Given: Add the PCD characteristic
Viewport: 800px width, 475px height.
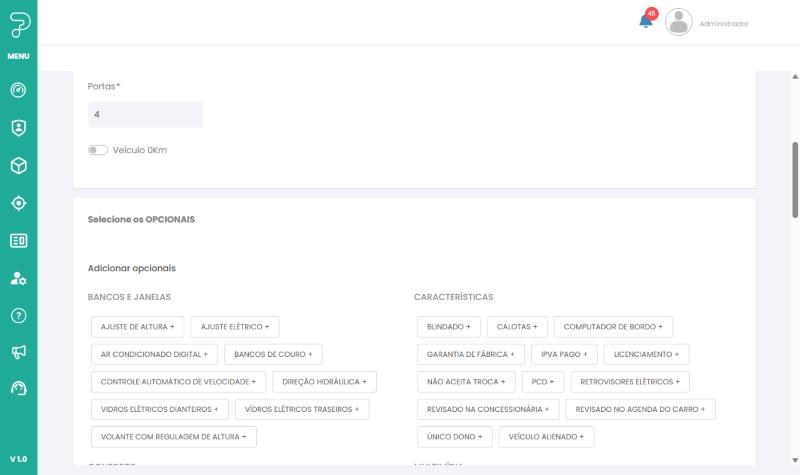Looking at the screenshot, I should (542, 382).
